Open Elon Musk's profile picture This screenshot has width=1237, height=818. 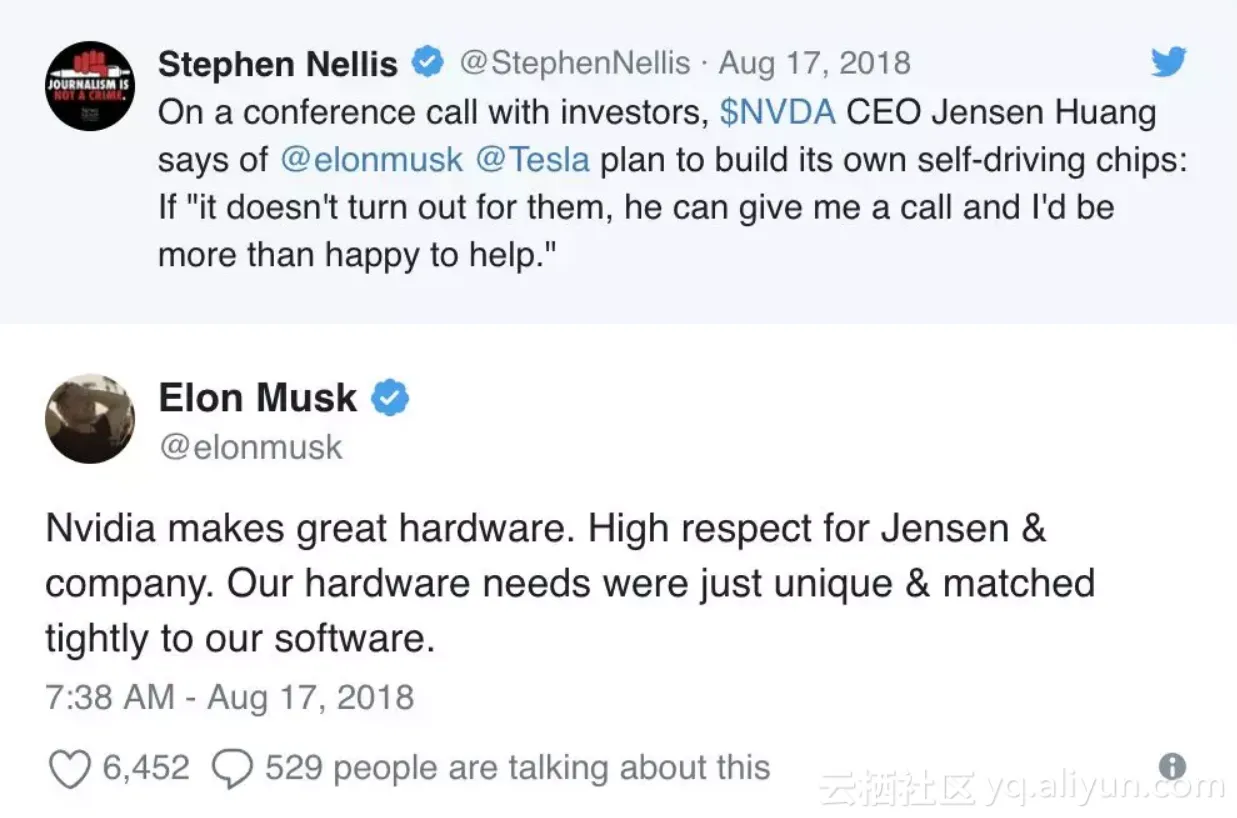[x=90, y=419]
